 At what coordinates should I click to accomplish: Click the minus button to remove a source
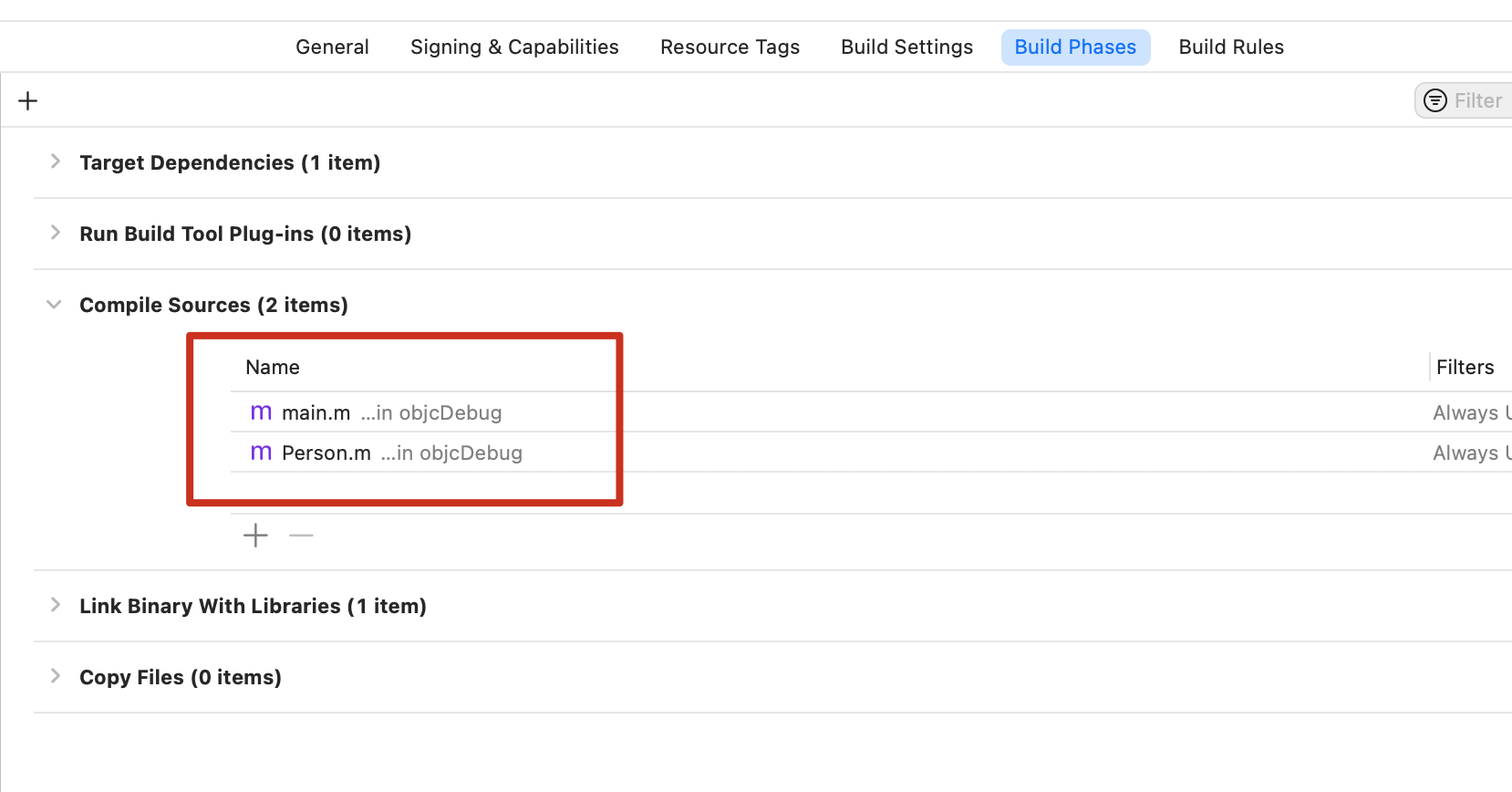coord(301,535)
